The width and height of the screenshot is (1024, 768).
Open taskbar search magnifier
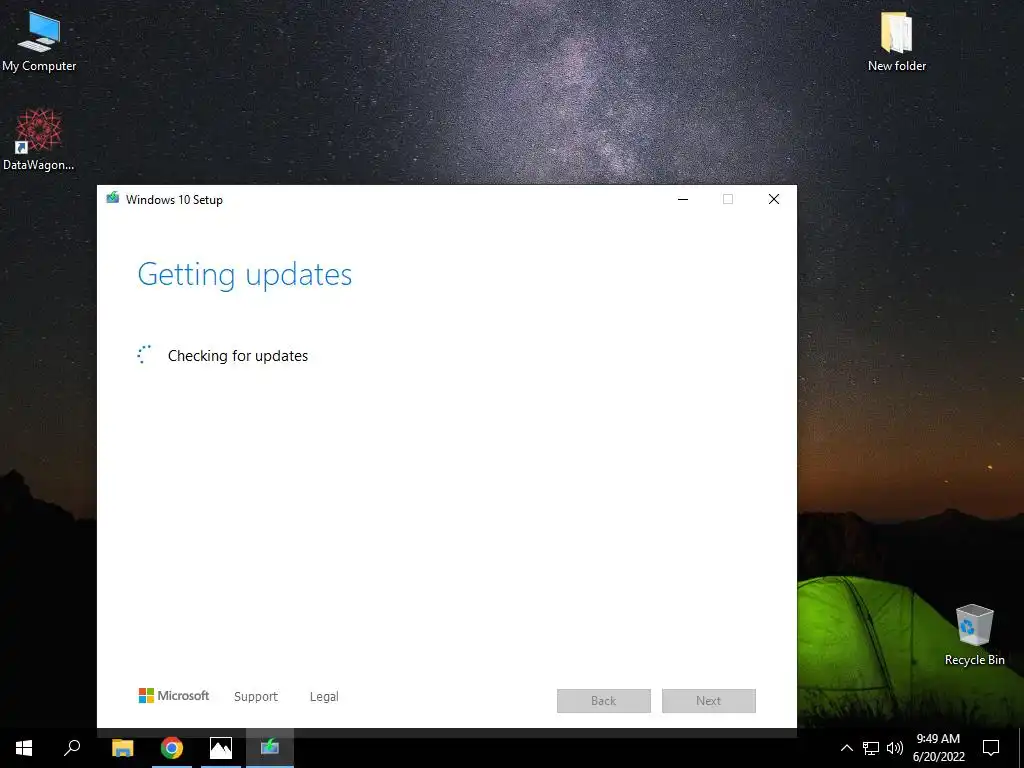tap(72, 748)
